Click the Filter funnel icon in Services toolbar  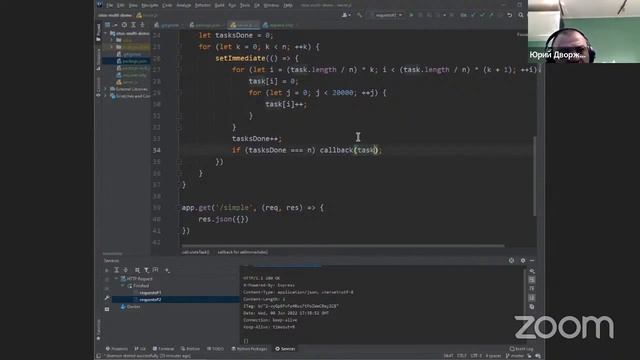146,270
